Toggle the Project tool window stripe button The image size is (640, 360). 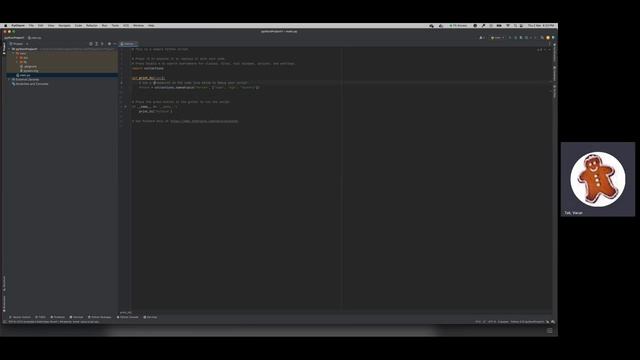point(4,48)
